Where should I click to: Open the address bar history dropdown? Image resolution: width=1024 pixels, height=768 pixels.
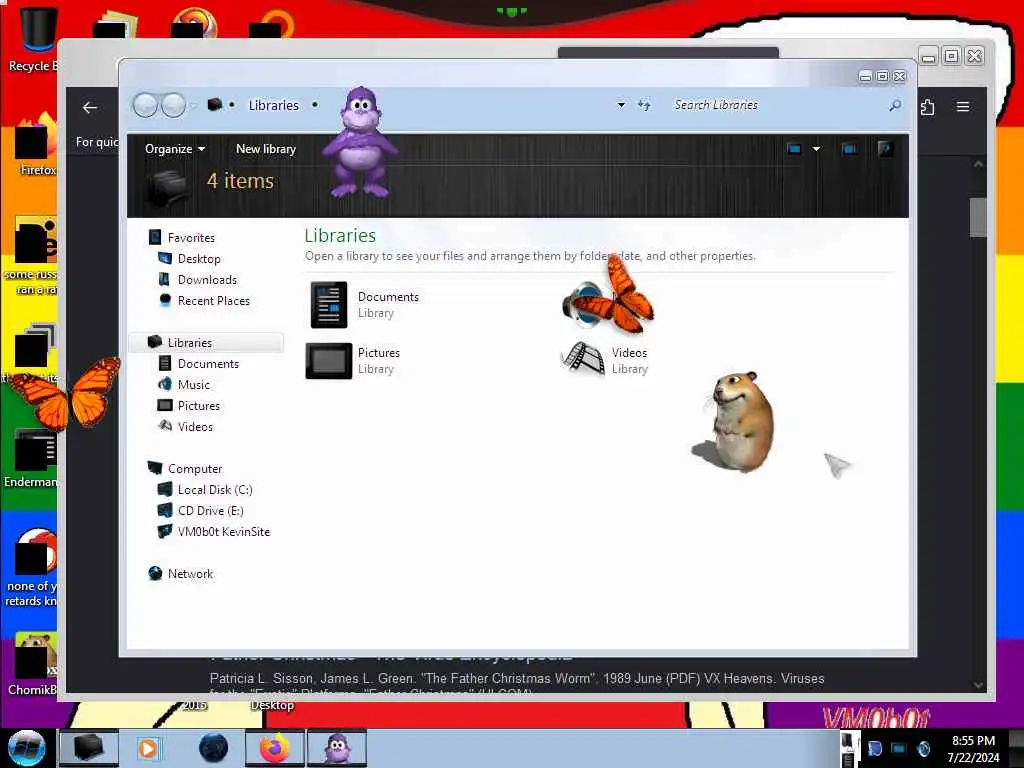tap(621, 105)
